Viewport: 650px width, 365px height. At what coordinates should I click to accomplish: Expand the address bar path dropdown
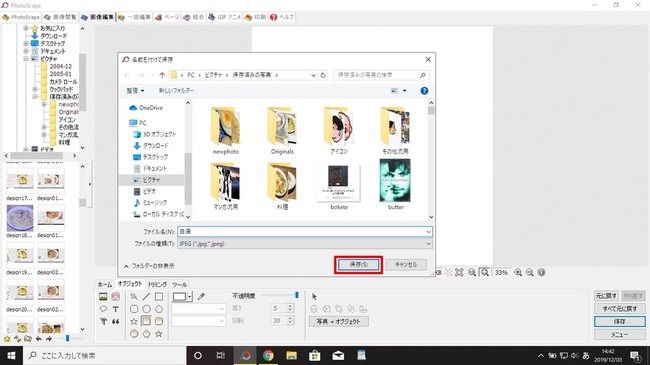(x=313, y=75)
